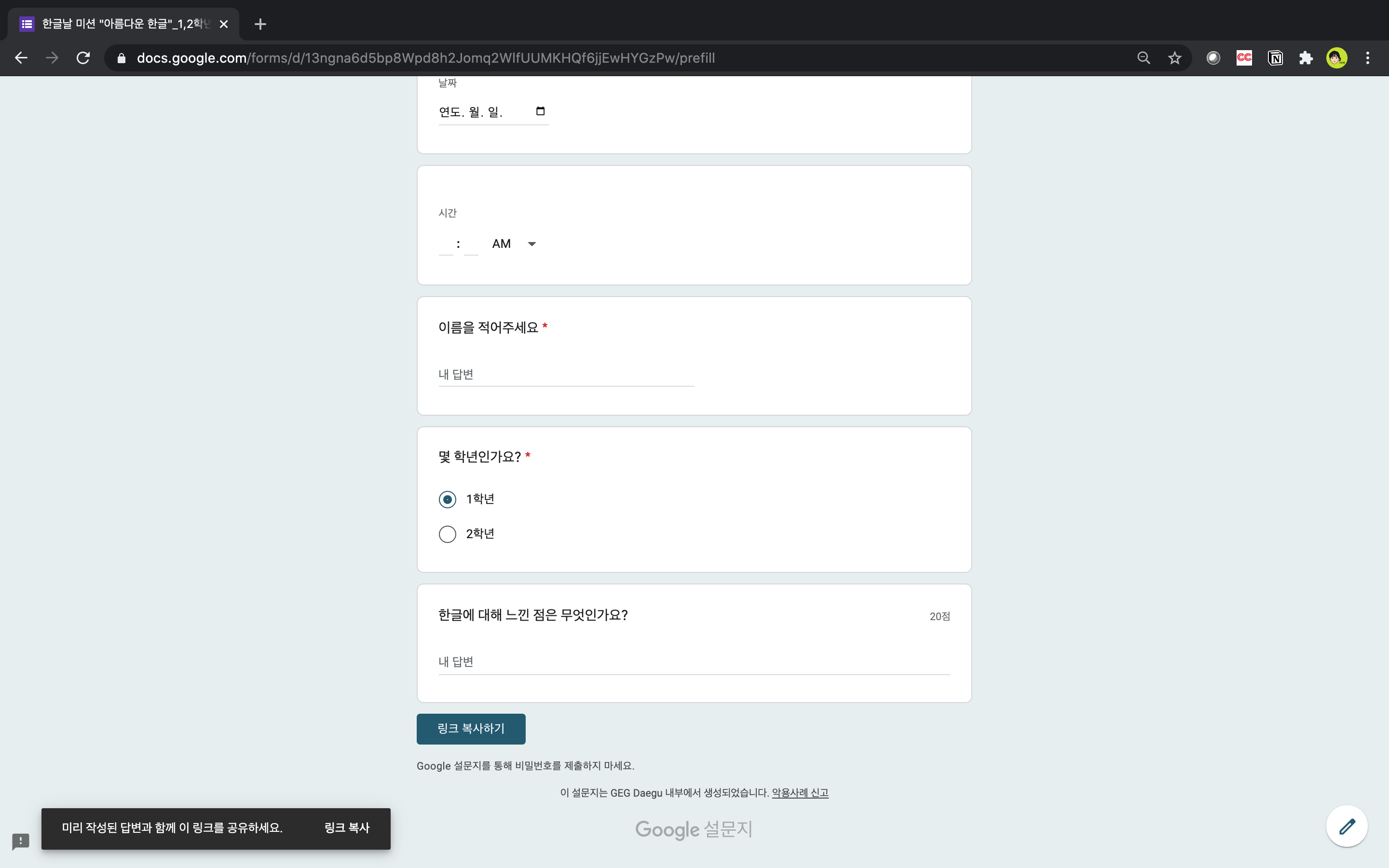The width and height of the screenshot is (1389, 868).
Task: Switch to the 한글날 미션 tab
Action: (x=123, y=24)
